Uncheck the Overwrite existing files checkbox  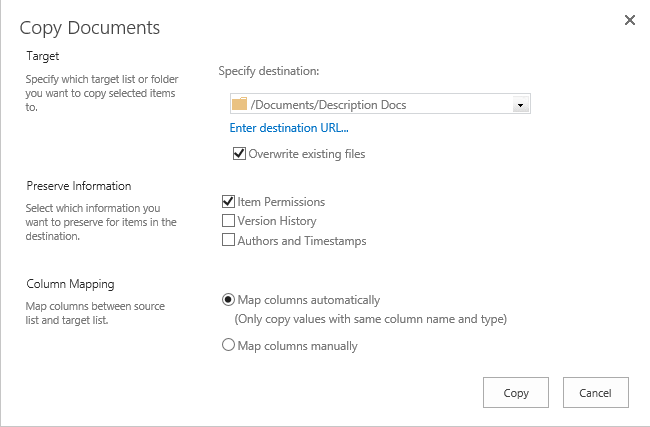click(x=239, y=154)
